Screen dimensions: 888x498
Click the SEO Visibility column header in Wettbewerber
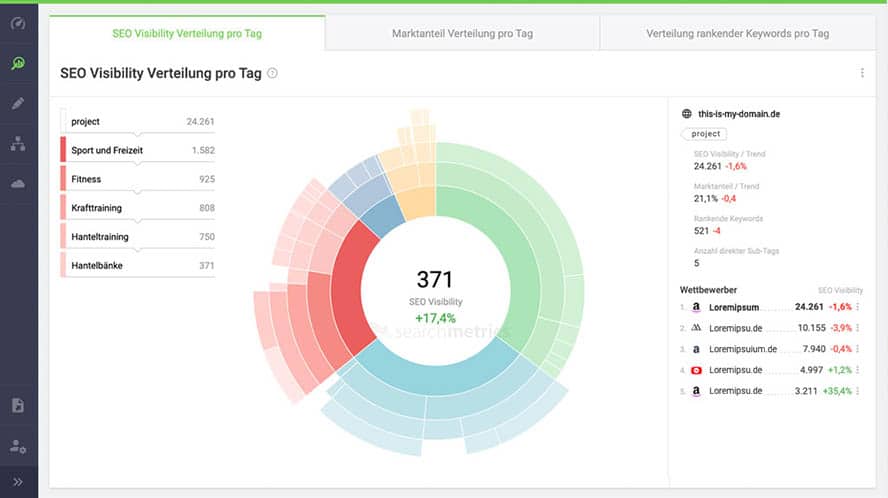[x=840, y=290]
